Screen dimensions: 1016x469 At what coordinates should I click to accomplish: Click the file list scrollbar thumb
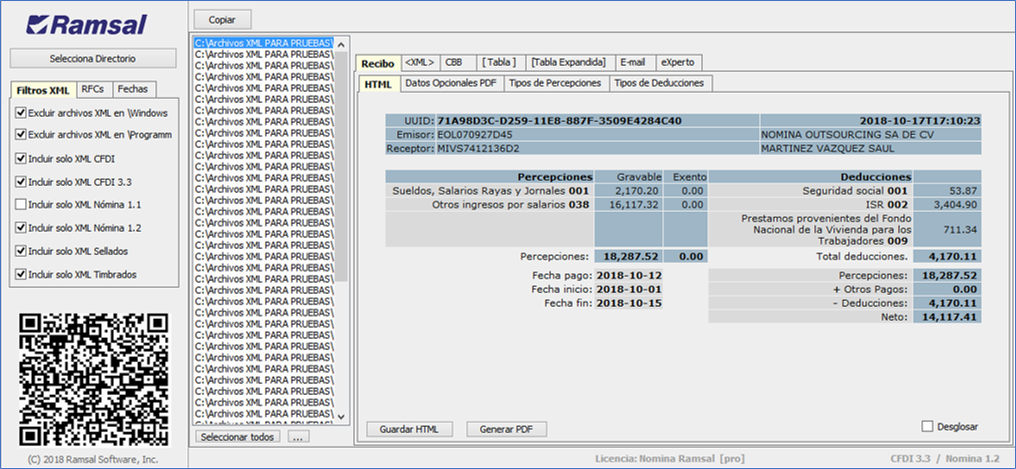click(x=341, y=165)
